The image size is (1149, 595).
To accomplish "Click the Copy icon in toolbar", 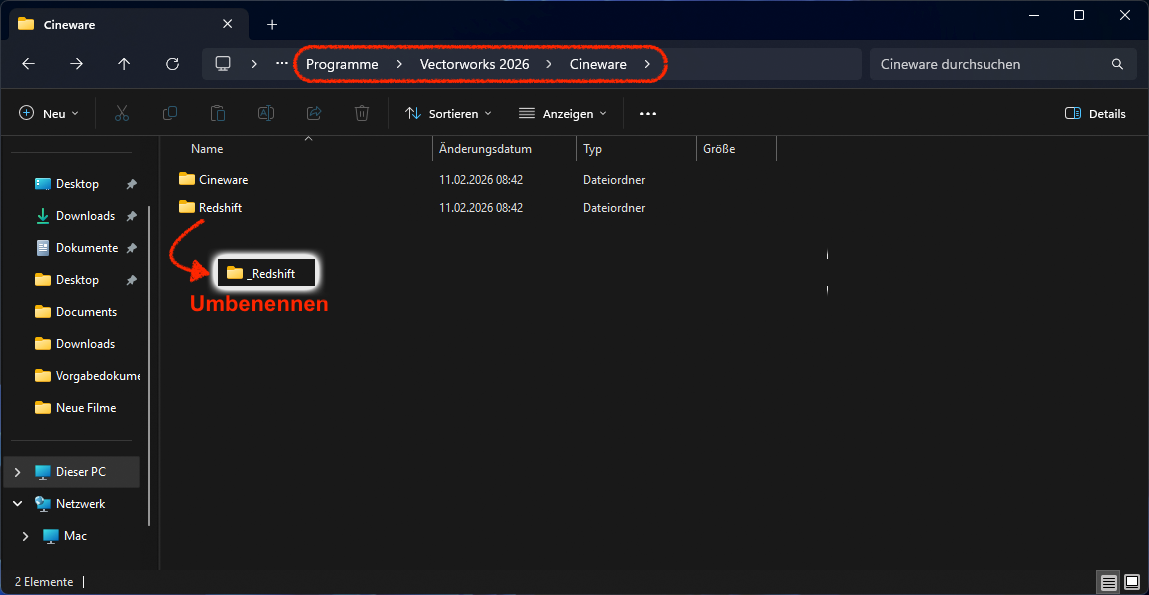I will [170, 114].
